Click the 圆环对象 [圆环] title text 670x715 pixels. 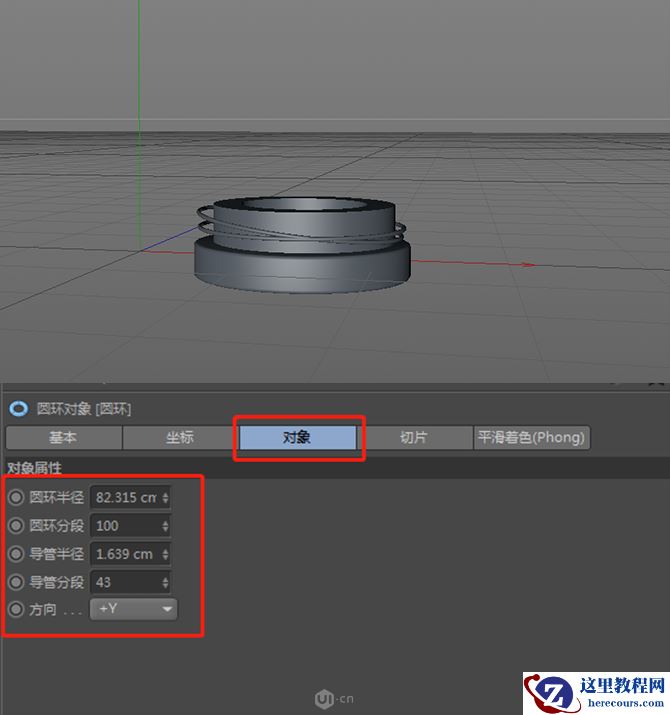click(x=84, y=409)
